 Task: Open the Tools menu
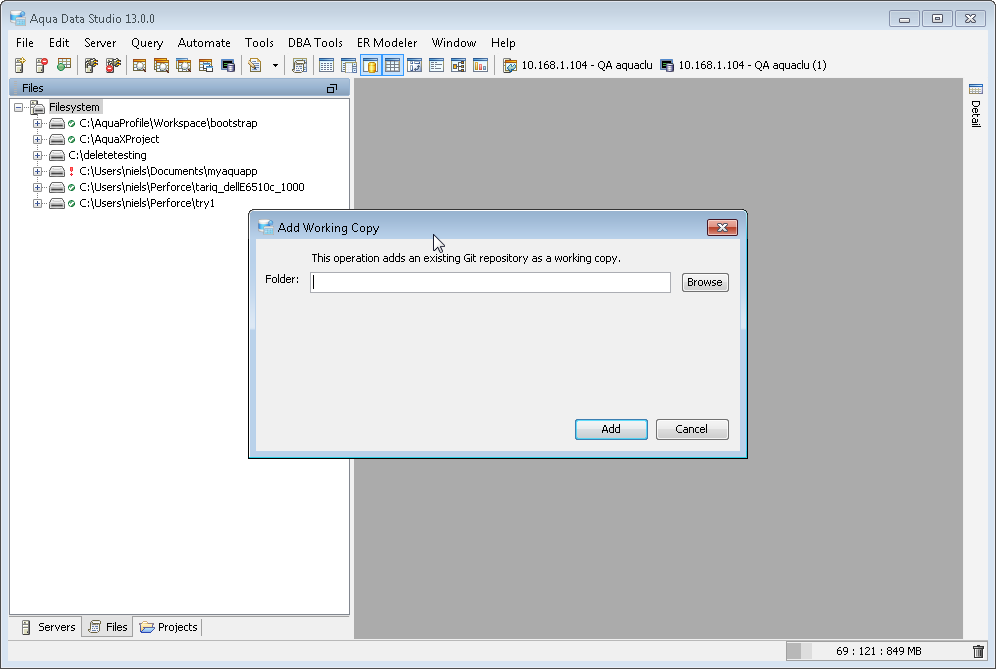click(x=259, y=43)
